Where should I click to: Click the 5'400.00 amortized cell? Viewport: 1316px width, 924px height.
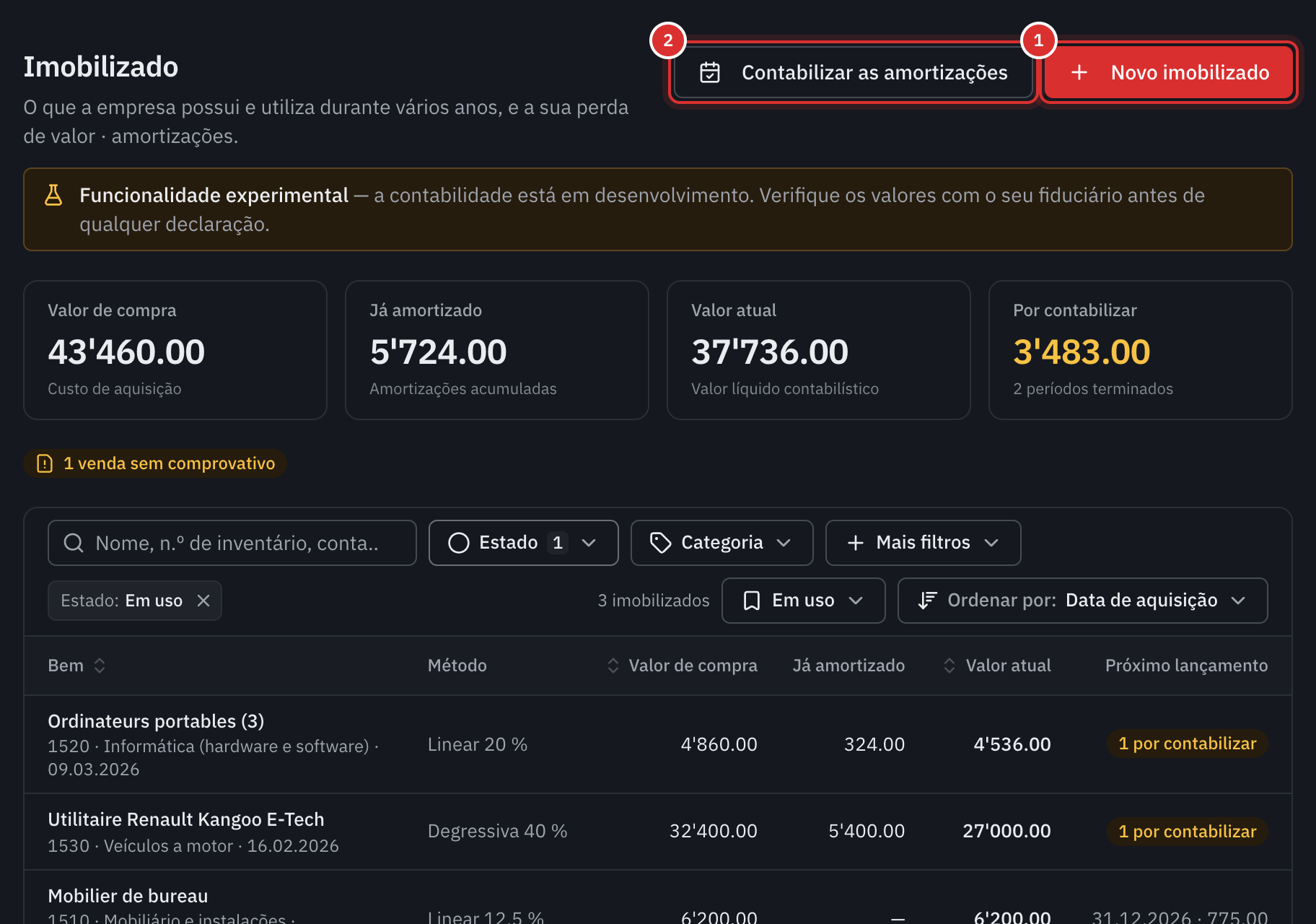pyautogui.click(x=867, y=832)
